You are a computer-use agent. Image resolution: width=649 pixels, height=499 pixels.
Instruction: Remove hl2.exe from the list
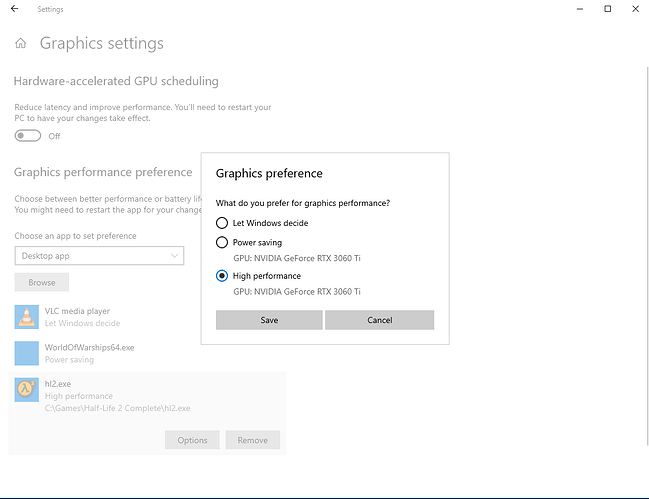click(x=252, y=440)
